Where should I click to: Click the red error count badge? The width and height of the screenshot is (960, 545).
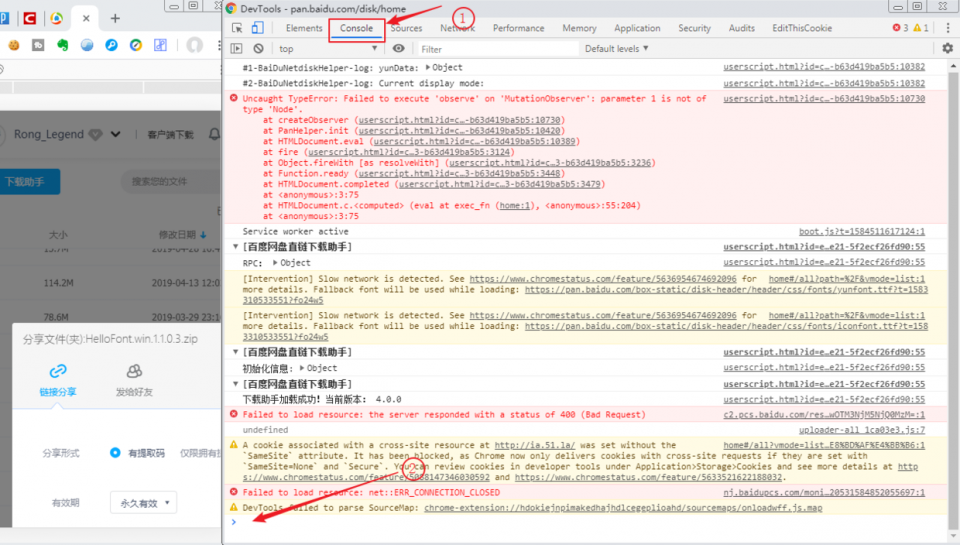[900, 28]
